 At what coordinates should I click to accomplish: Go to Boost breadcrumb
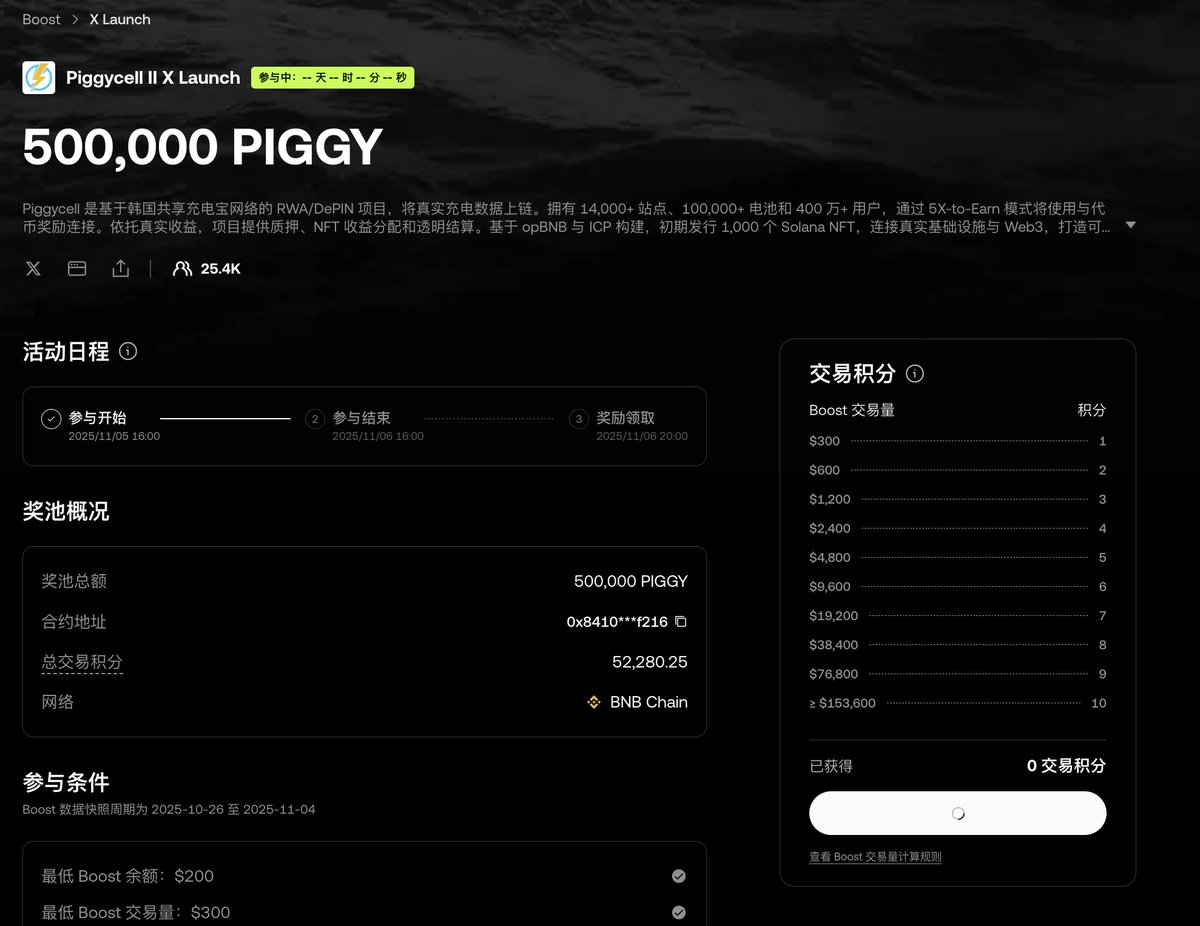[x=41, y=19]
